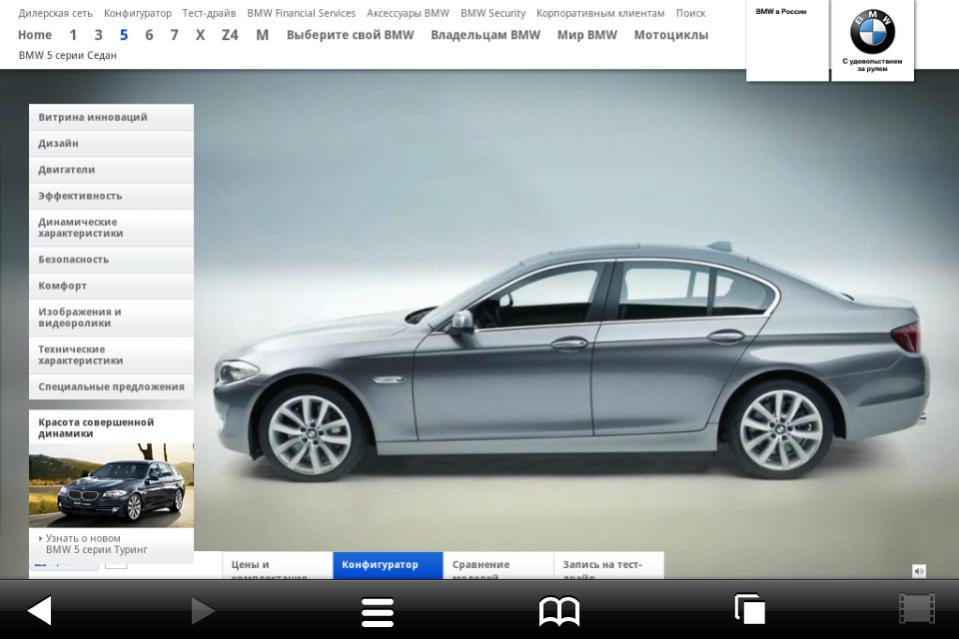Viewport: 959px width, 639px height.
Task: Follow Узнать о новом BMW 5 серии Туринг
Action: click(x=96, y=544)
